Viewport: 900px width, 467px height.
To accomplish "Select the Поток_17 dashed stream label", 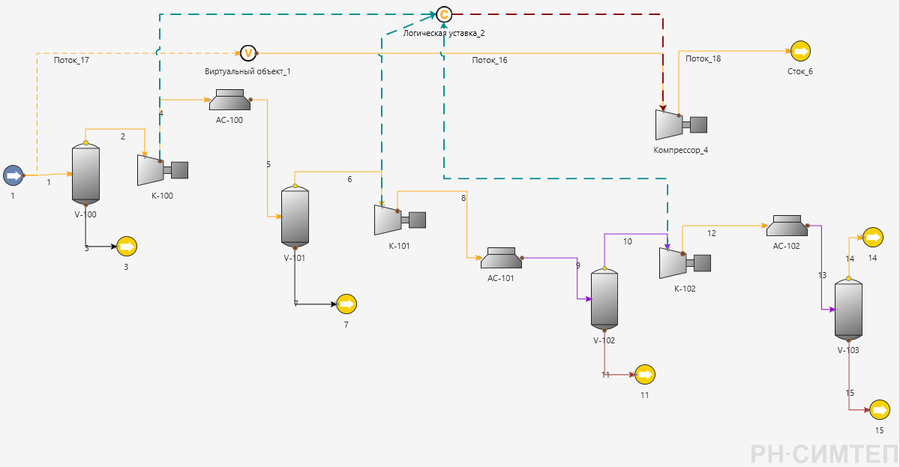I will [72, 60].
